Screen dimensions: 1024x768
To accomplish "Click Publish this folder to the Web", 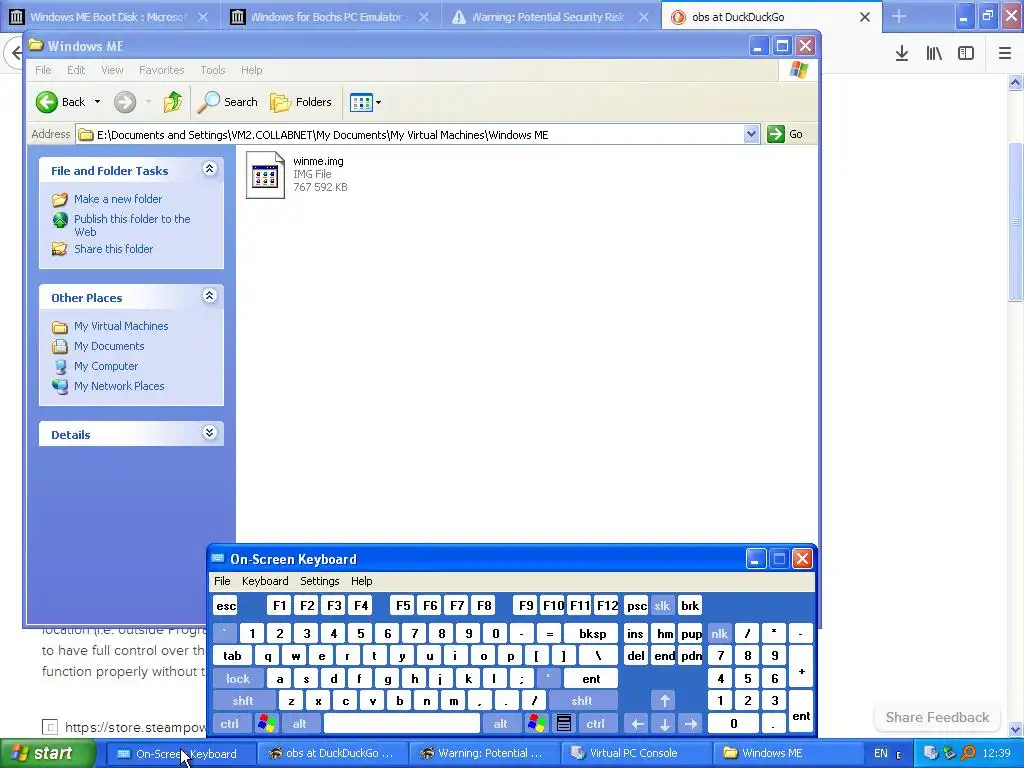I will coord(132,225).
